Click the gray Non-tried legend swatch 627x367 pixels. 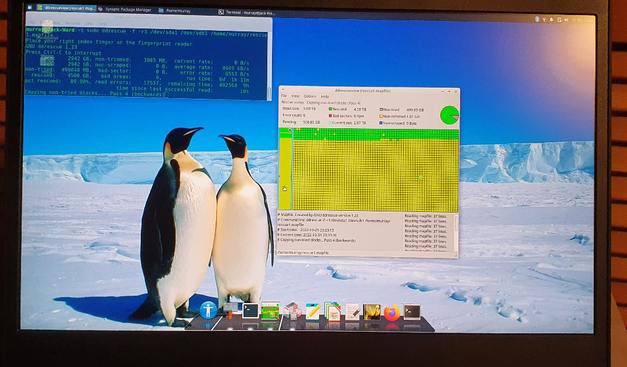coord(381,110)
